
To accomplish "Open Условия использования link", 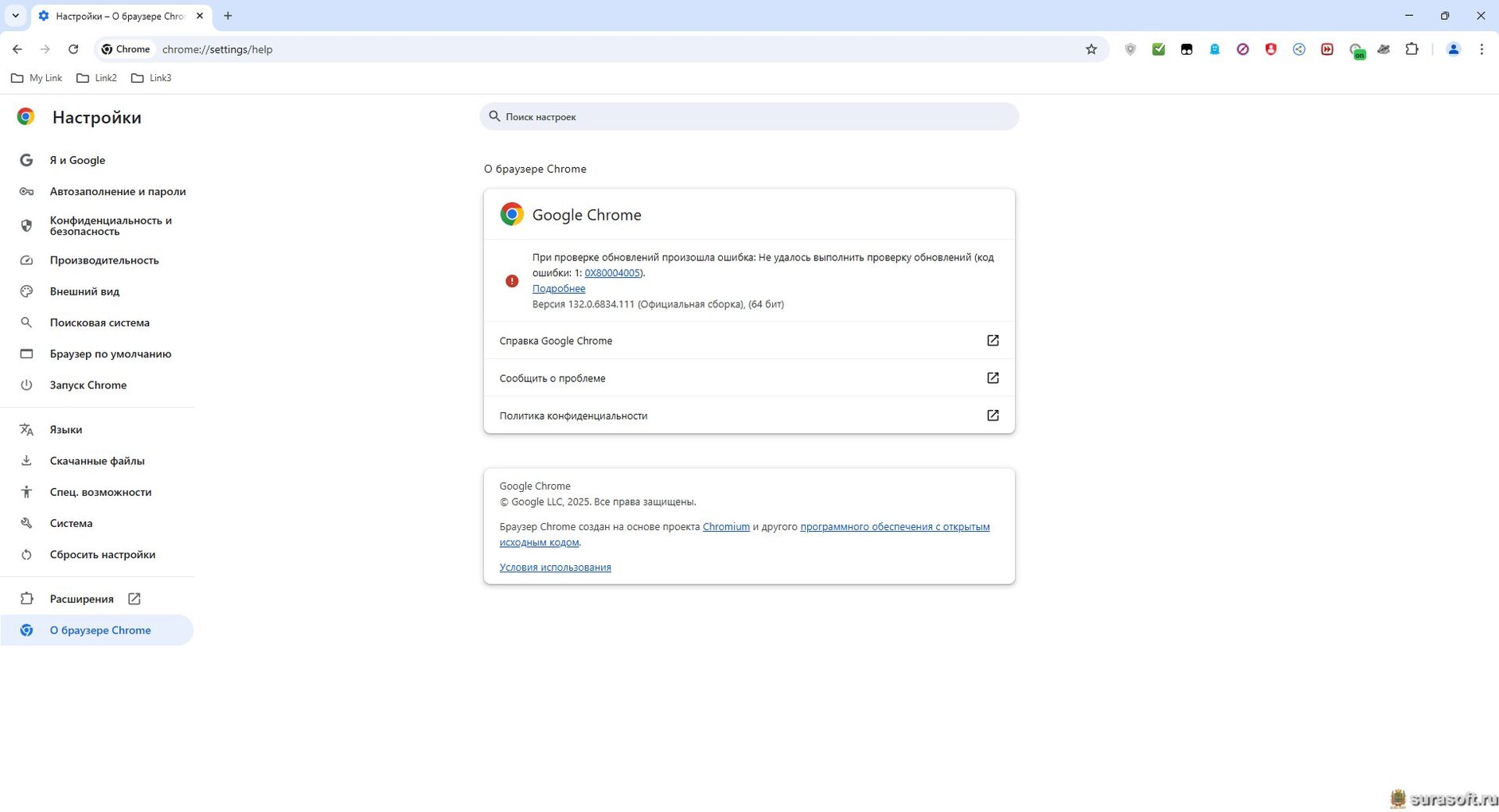I will click(x=555, y=568).
